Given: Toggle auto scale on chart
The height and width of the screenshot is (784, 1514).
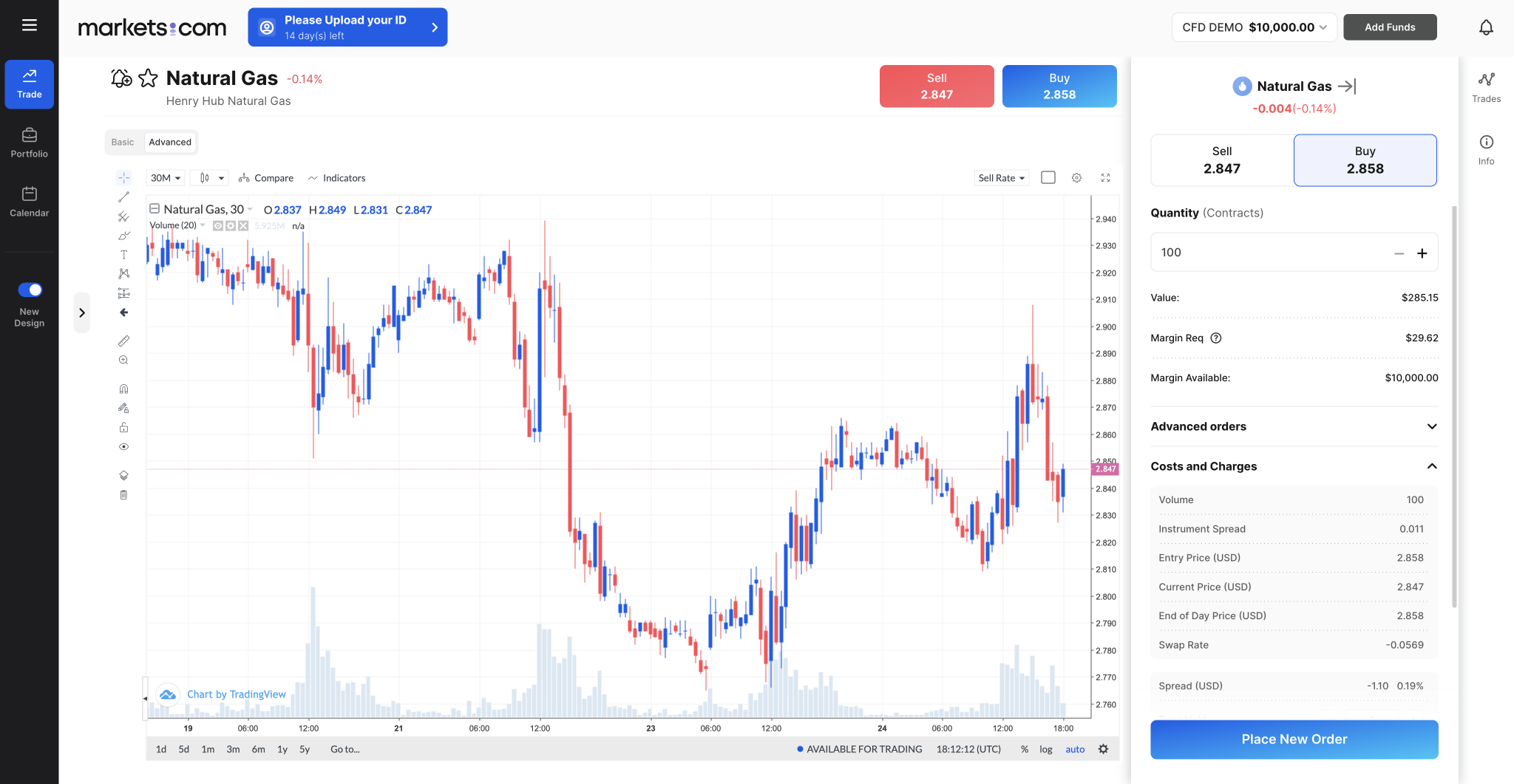Looking at the screenshot, I should point(1075,749).
